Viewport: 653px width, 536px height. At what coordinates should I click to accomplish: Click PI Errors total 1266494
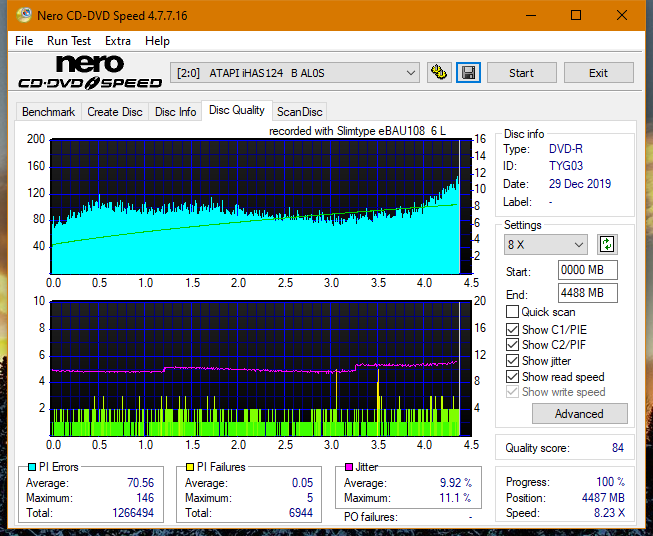tap(133, 513)
